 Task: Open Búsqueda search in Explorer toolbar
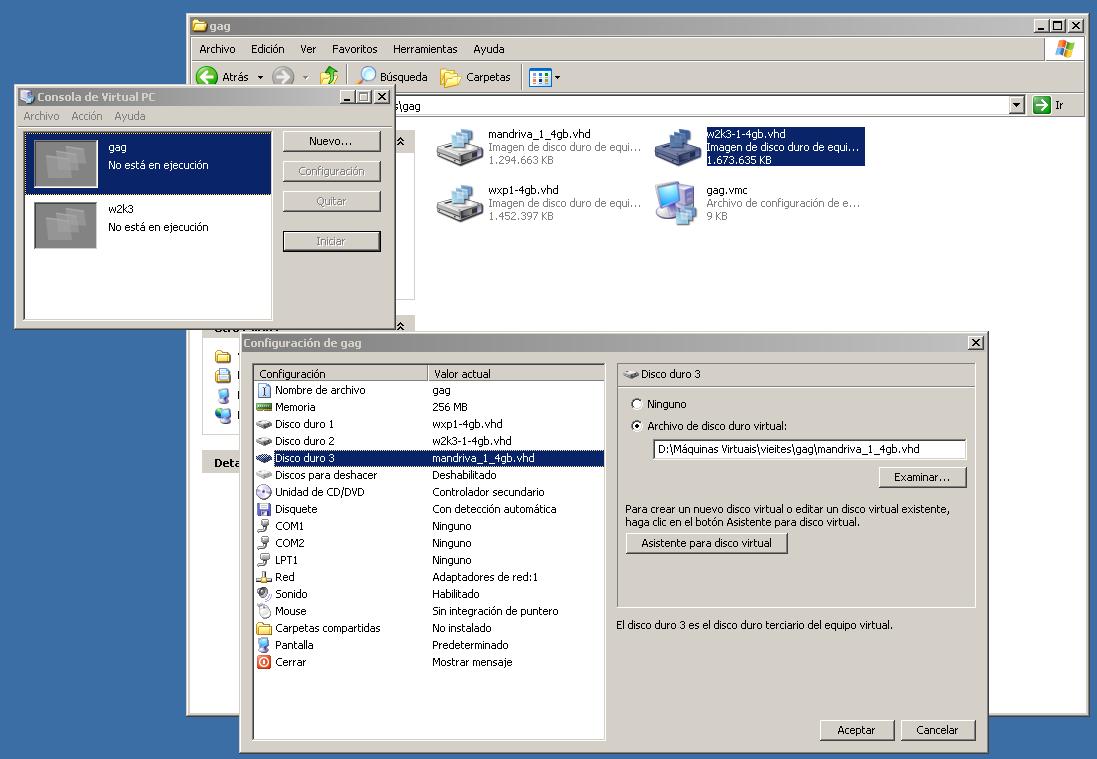(x=392, y=77)
